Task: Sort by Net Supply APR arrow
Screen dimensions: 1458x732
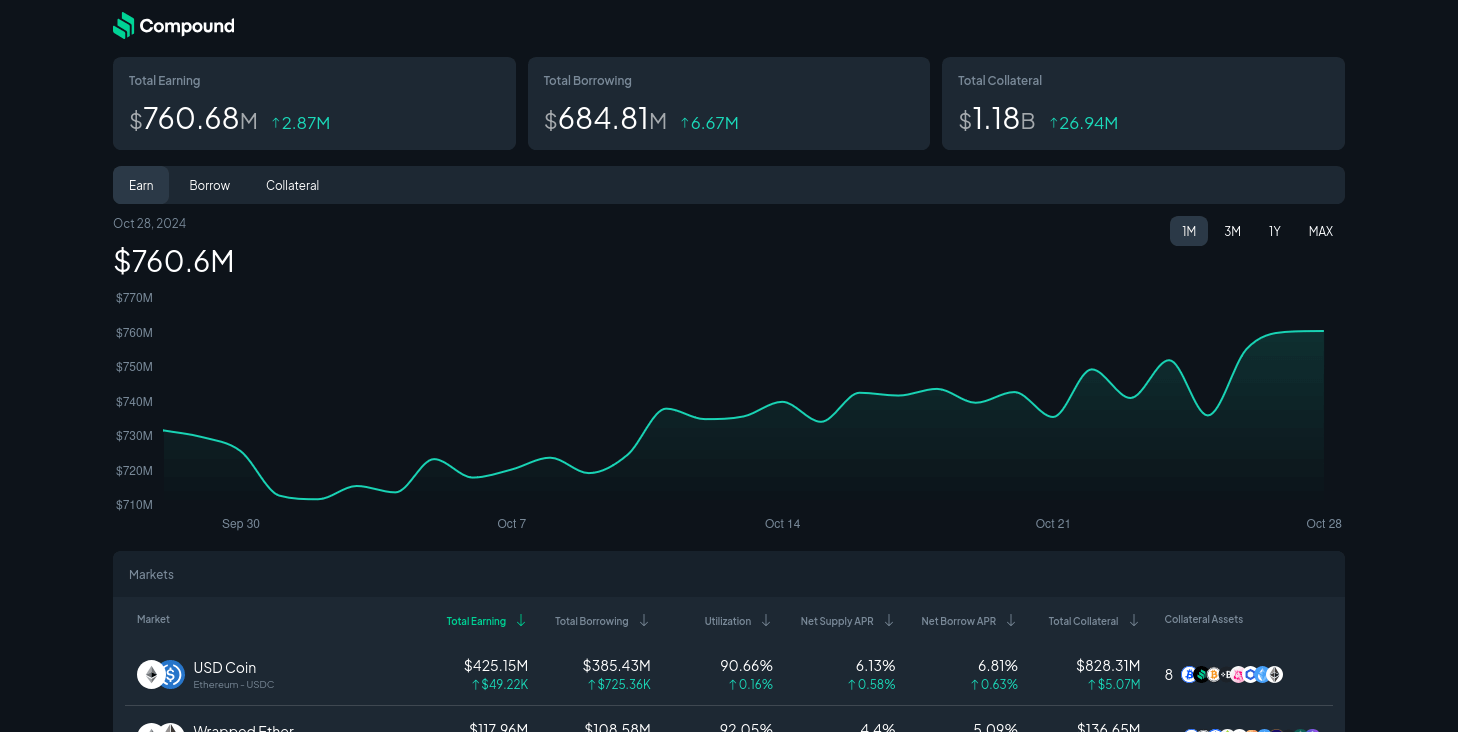Action: pyautogui.click(x=889, y=621)
